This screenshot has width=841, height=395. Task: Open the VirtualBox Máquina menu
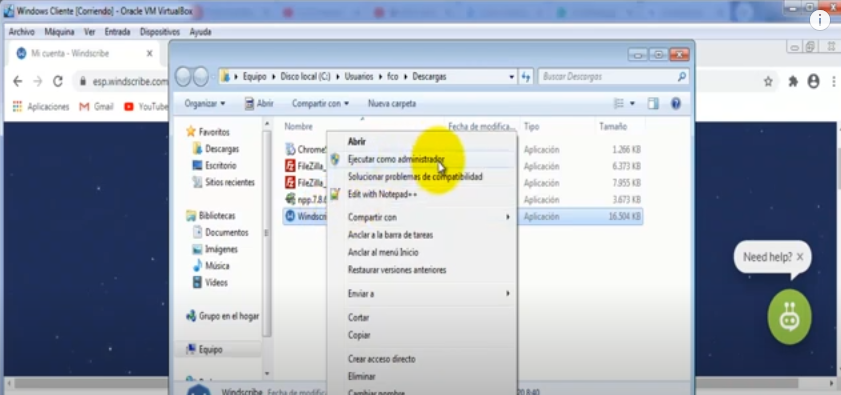pyautogui.click(x=59, y=32)
